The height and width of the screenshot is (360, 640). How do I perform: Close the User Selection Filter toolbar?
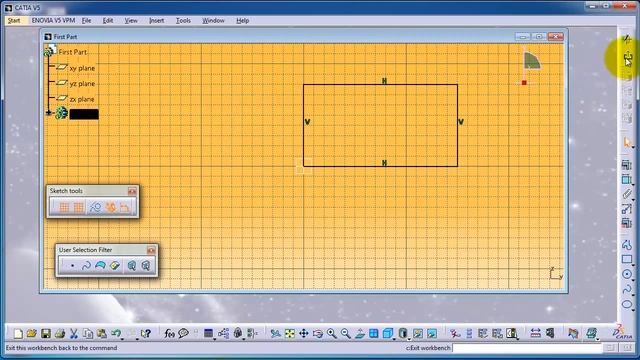tap(151, 250)
